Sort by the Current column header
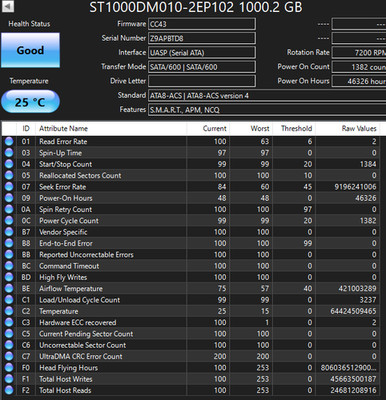Viewport: 386px width, 400px height. pyautogui.click(x=208, y=129)
